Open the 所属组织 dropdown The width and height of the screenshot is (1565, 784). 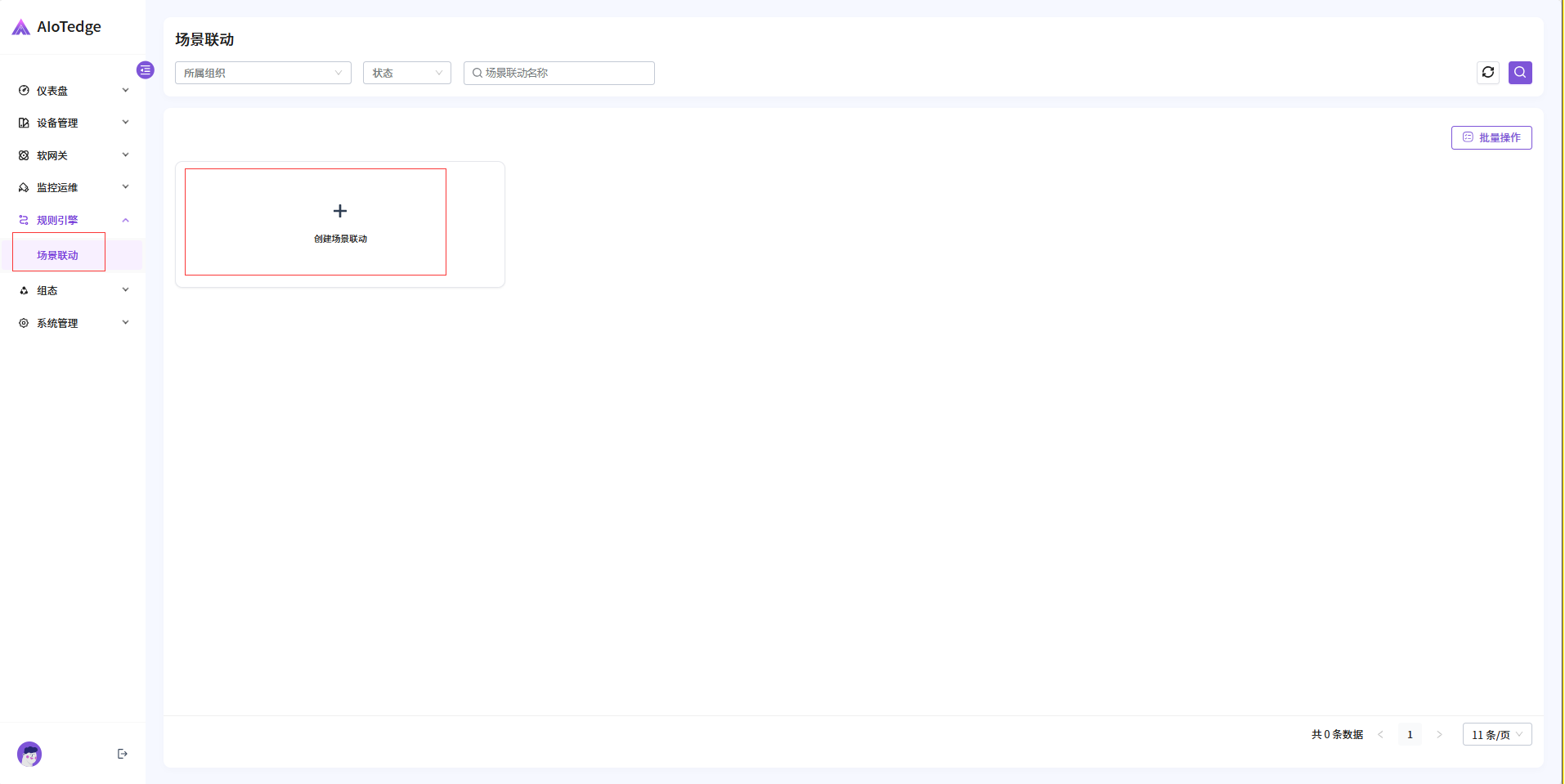(x=263, y=73)
